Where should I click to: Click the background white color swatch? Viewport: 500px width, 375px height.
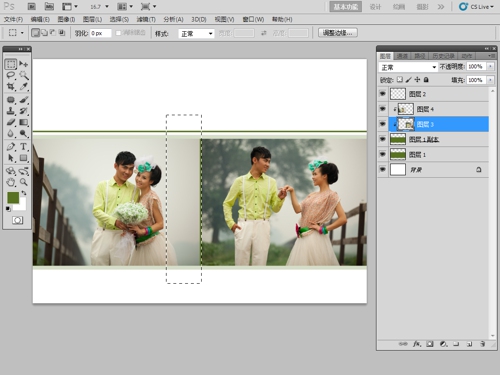(x=21, y=206)
